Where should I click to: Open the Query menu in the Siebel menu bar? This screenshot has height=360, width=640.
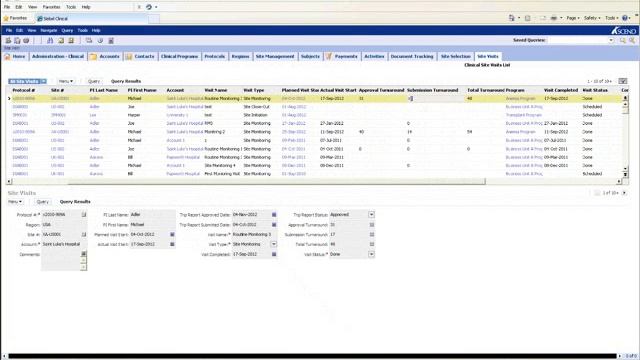point(67,31)
